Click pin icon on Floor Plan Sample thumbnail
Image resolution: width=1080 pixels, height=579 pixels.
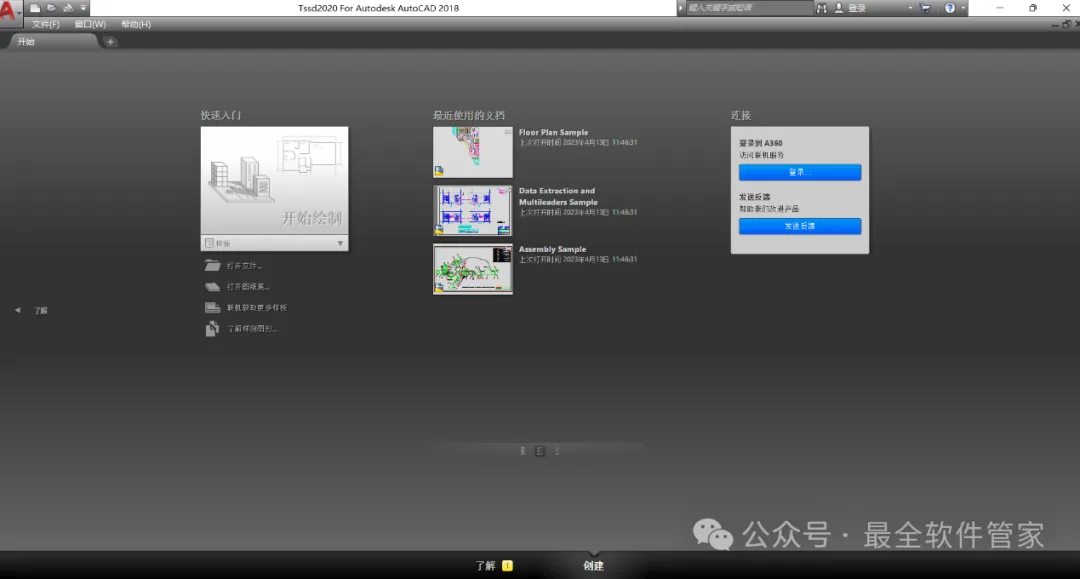tap(508, 131)
